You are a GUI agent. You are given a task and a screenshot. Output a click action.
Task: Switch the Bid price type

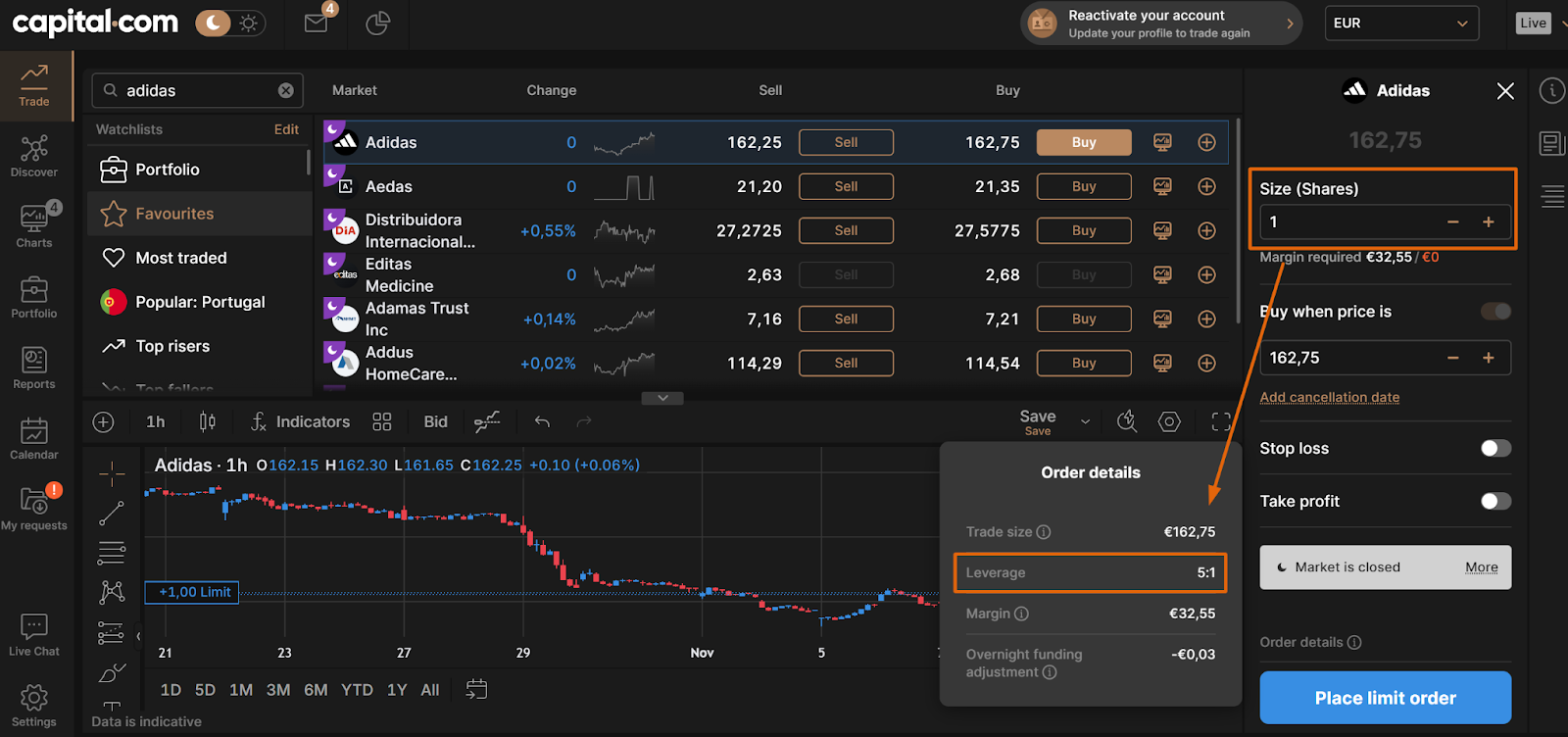click(435, 421)
